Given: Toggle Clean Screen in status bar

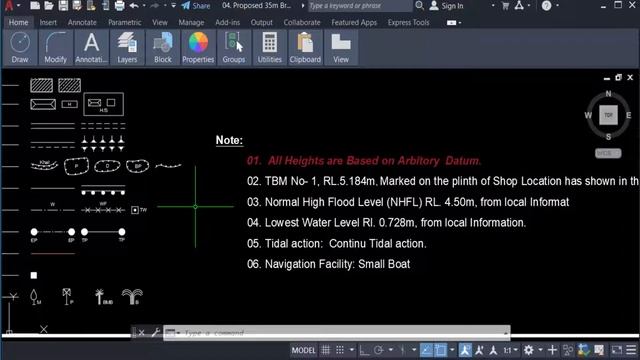Looking at the screenshot, I should pos(616,350).
